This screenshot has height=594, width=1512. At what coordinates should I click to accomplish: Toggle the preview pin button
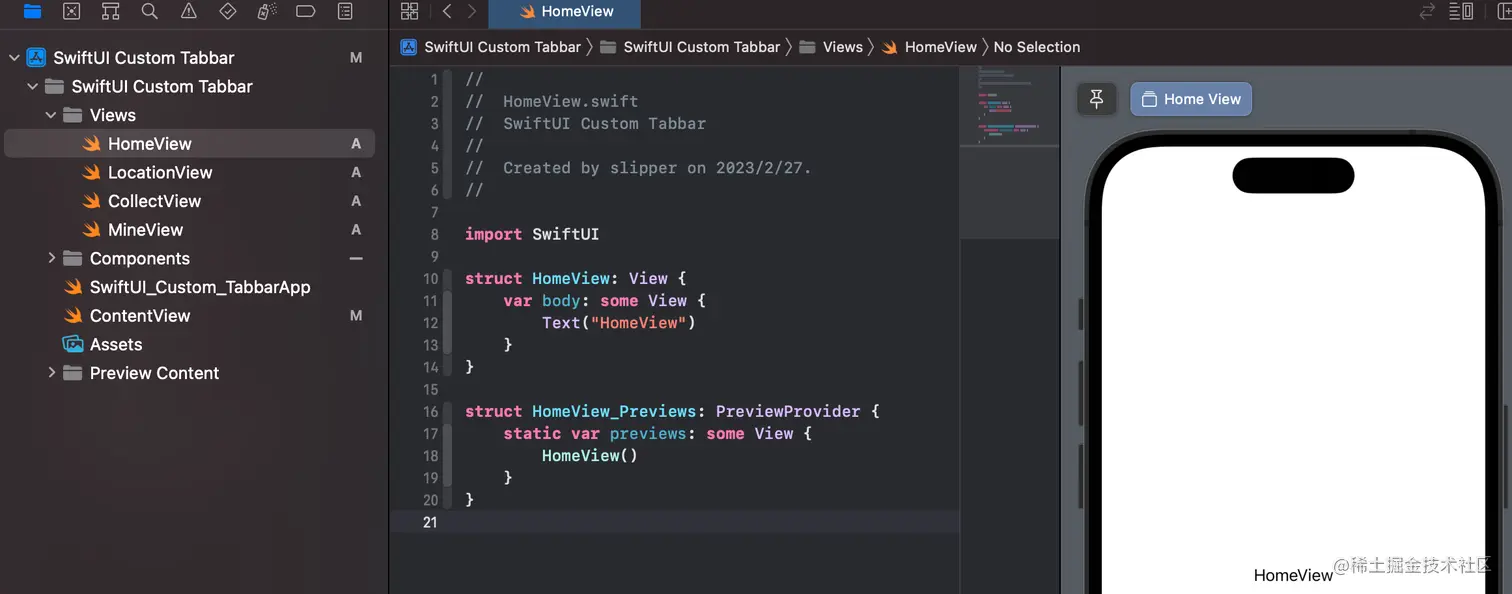pos(1096,98)
